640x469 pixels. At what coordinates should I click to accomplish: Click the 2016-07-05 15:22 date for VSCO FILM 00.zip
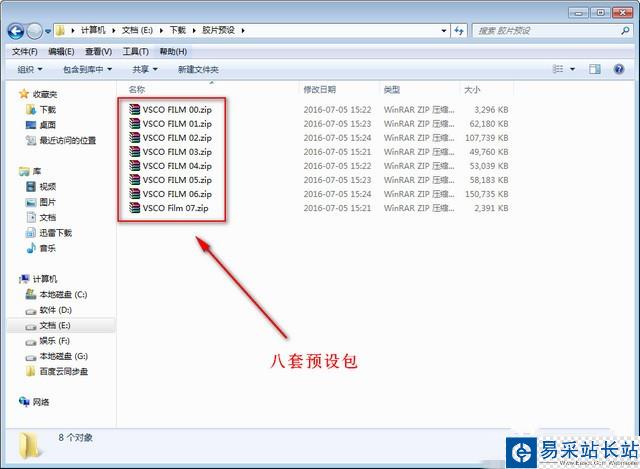click(338, 110)
